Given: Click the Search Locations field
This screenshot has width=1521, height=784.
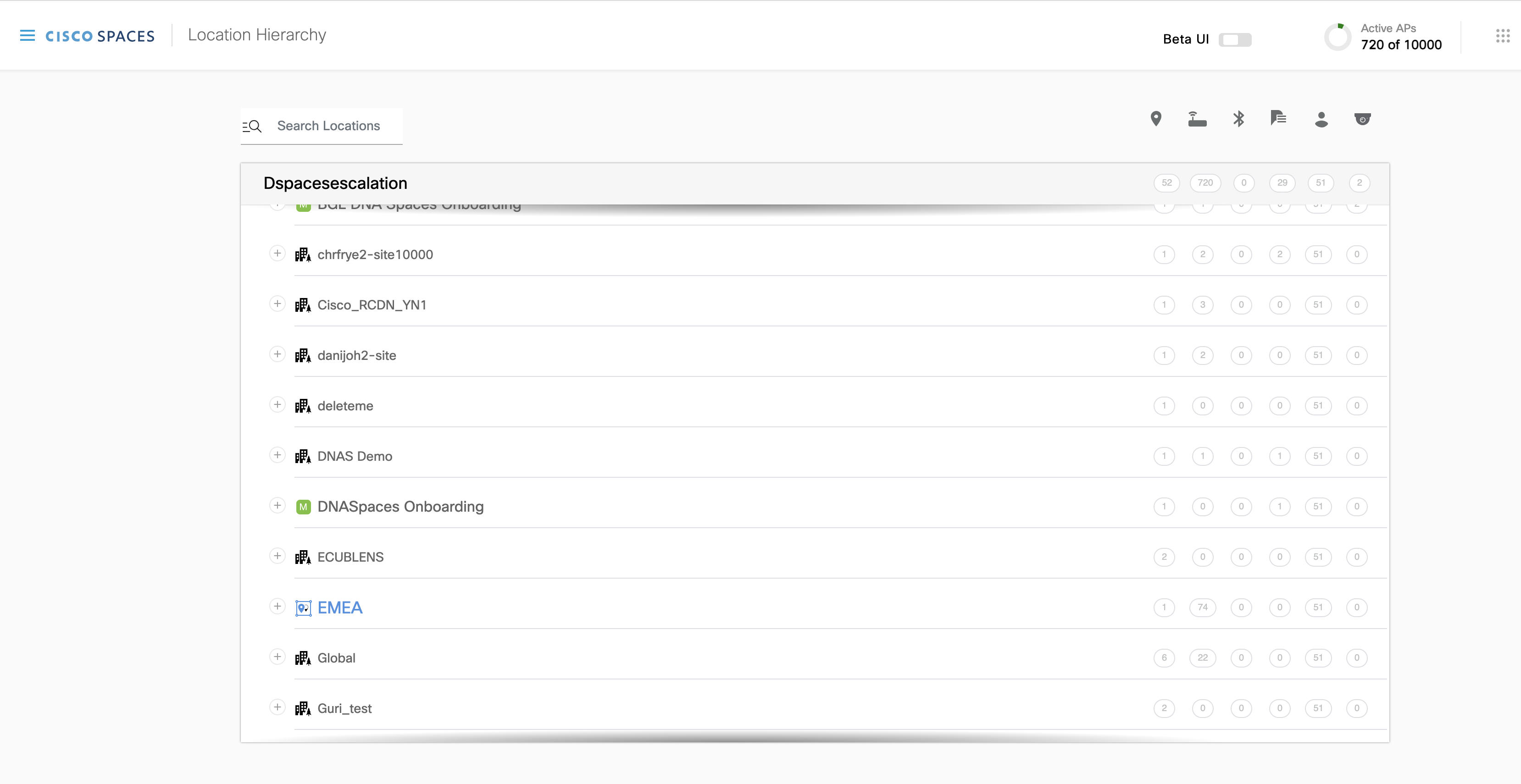Looking at the screenshot, I should pyautogui.click(x=328, y=126).
